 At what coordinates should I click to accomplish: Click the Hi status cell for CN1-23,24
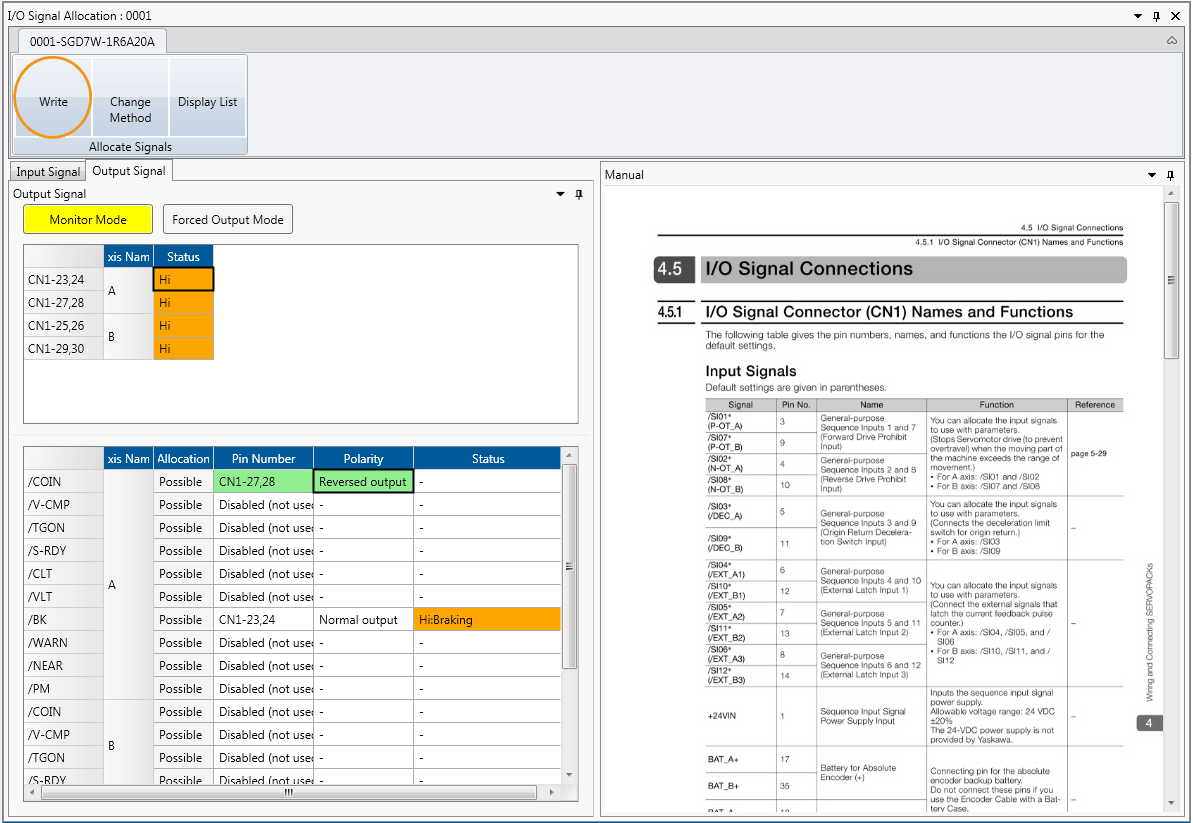pos(183,280)
